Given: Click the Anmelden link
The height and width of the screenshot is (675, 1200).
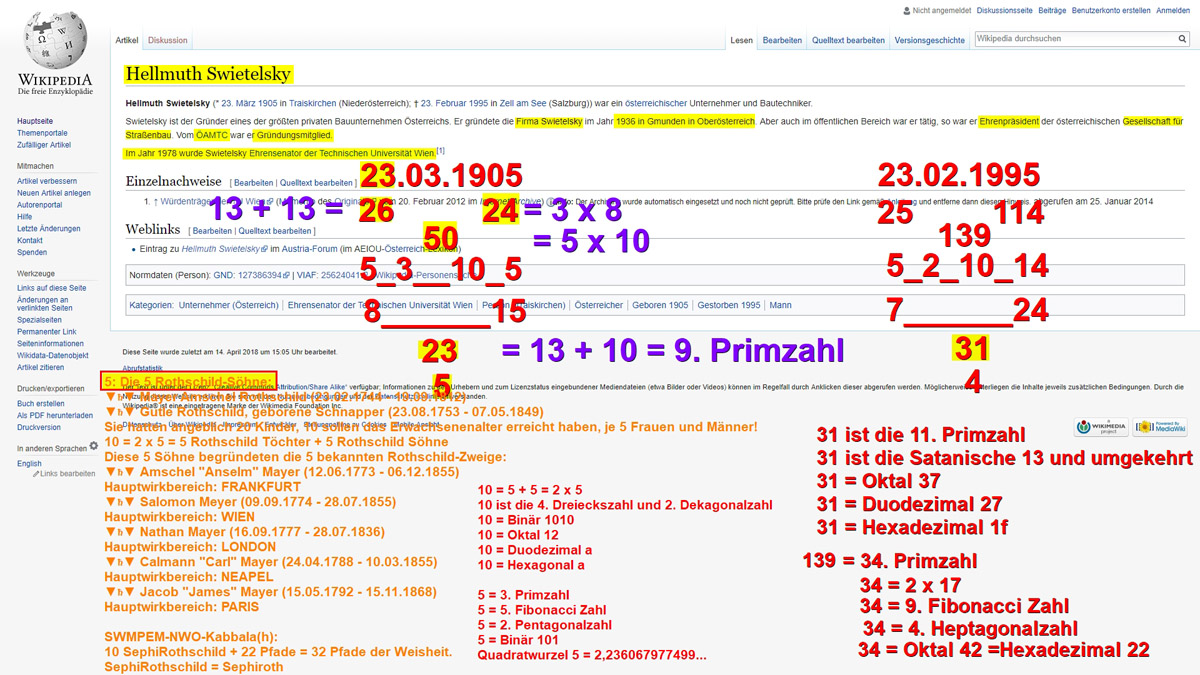Looking at the screenshot, I should click(x=1173, y=10).
